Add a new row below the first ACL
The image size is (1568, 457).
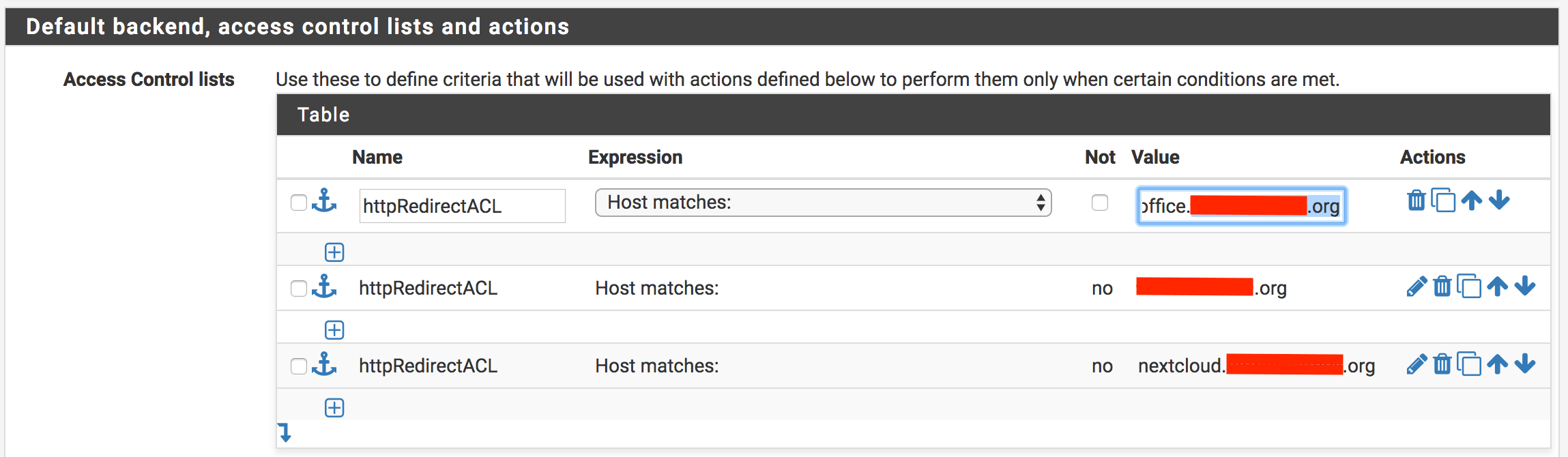click(x=334, y=251)
